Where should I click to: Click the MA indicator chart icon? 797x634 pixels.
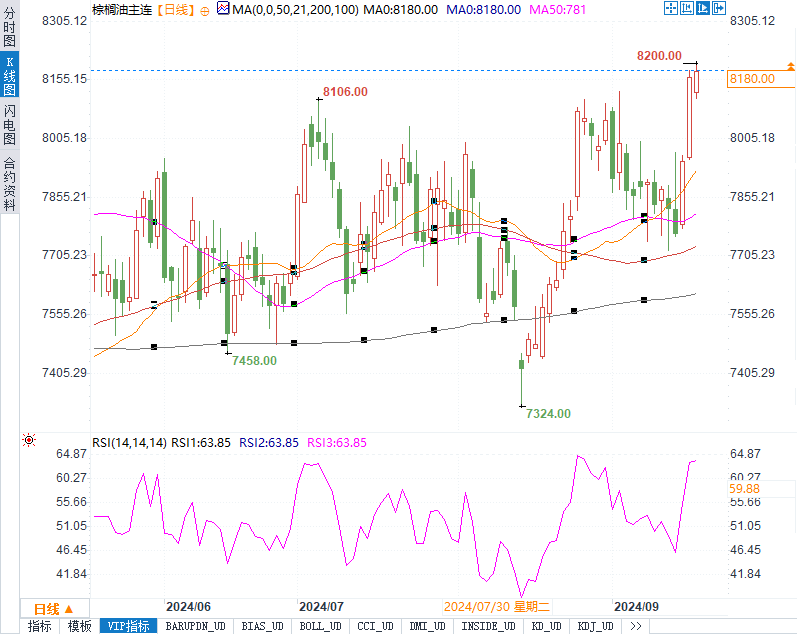[x=223, y=8]
